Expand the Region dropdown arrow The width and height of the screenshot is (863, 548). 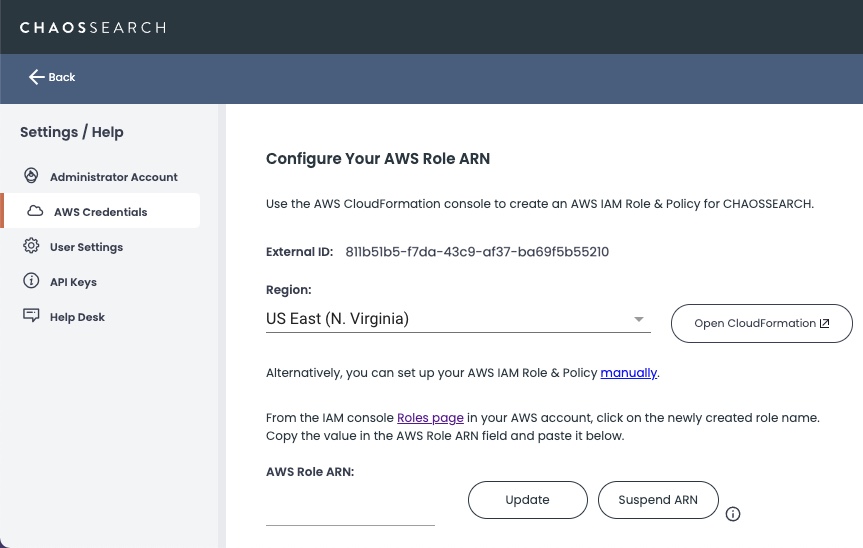[638, 319]
